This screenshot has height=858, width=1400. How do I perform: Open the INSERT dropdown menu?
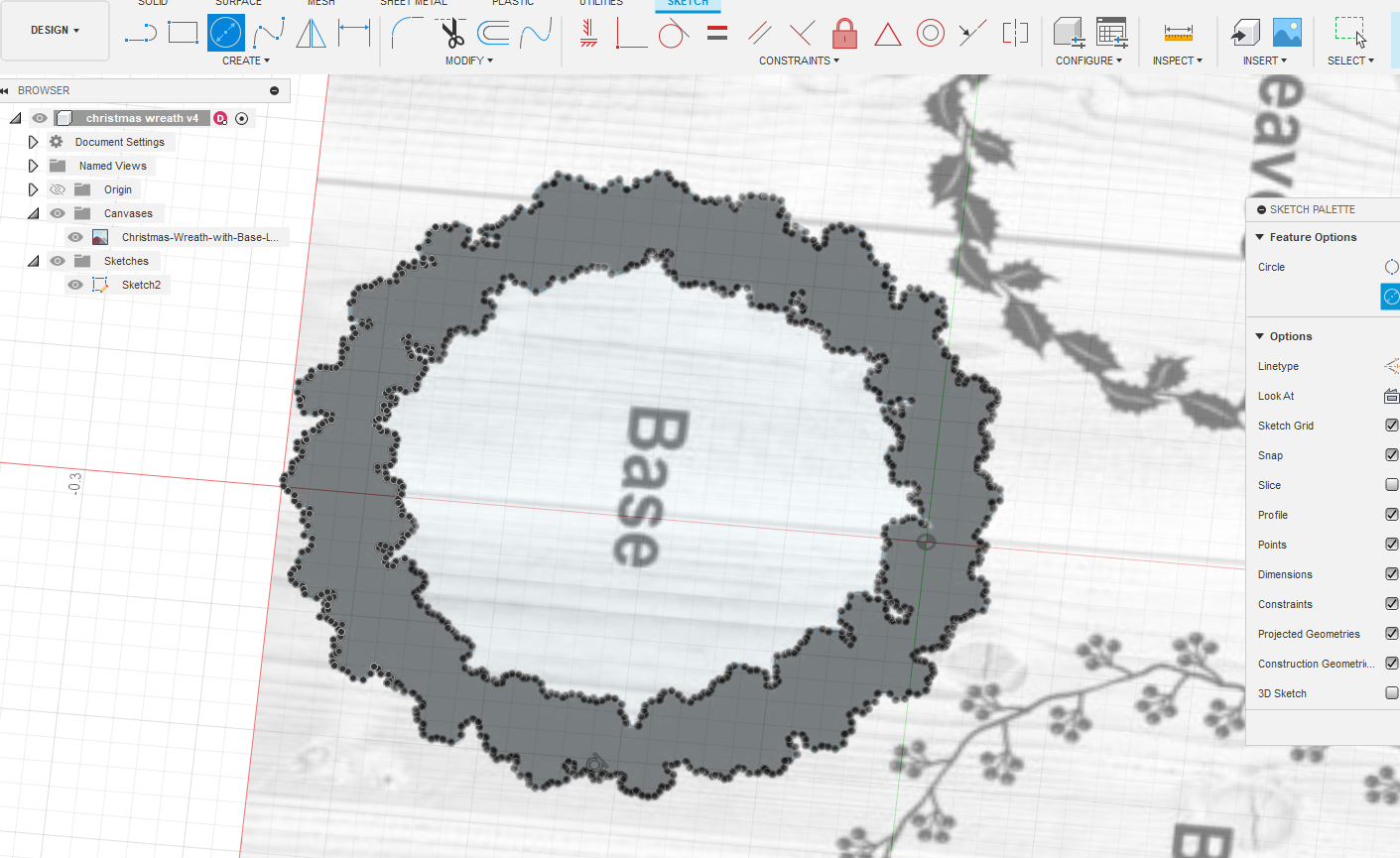coord(1264,61)
